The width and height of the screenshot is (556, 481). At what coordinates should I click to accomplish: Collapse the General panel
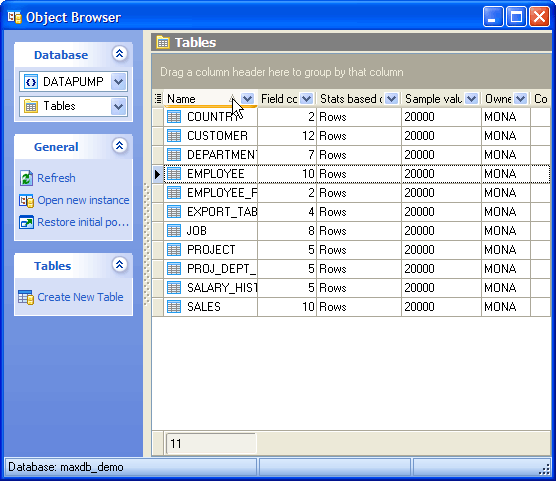click(x=119, y=146)
